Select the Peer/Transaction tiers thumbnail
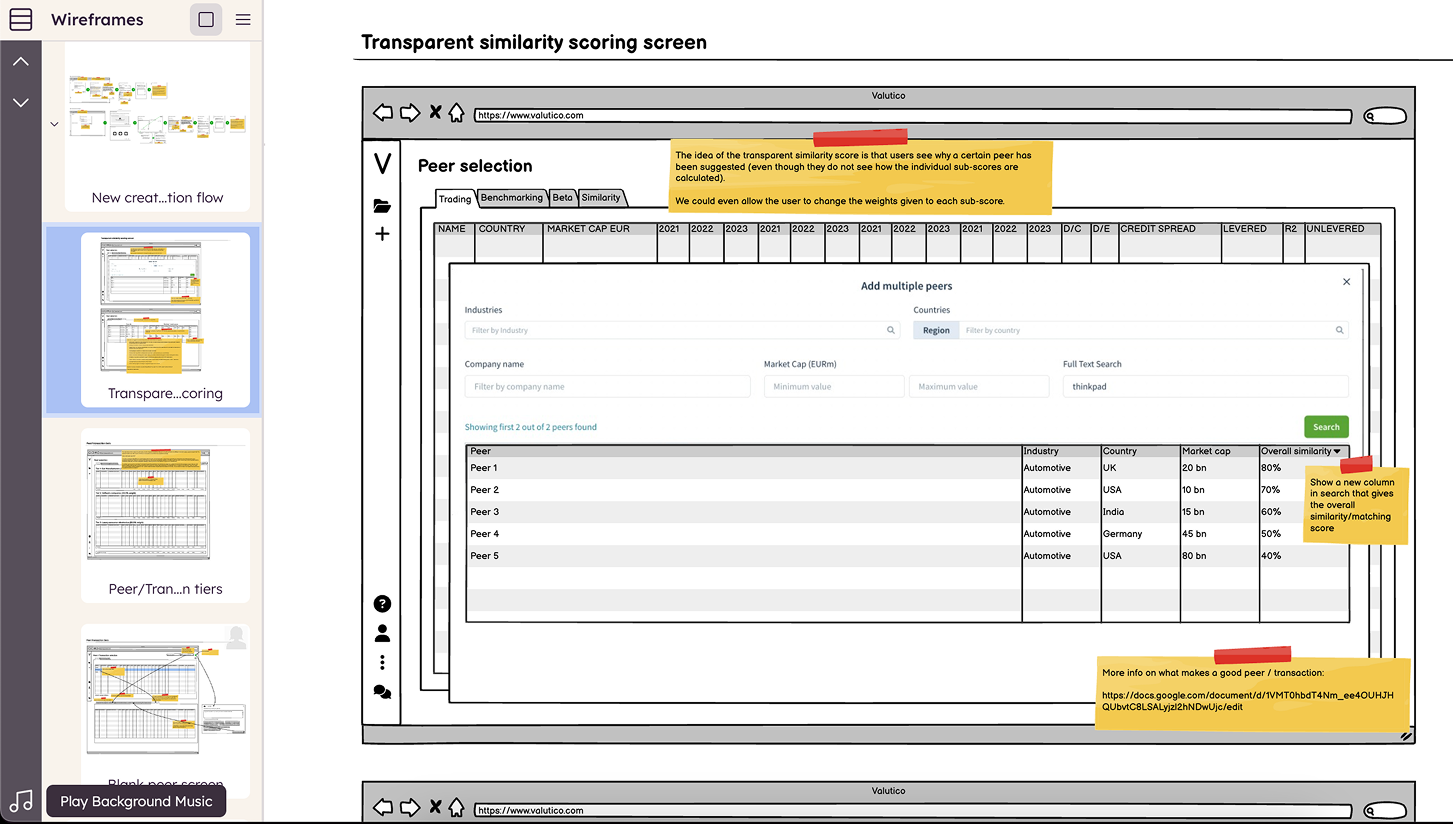Viewport: 1453px width, 824px height. tap(166, 512)
